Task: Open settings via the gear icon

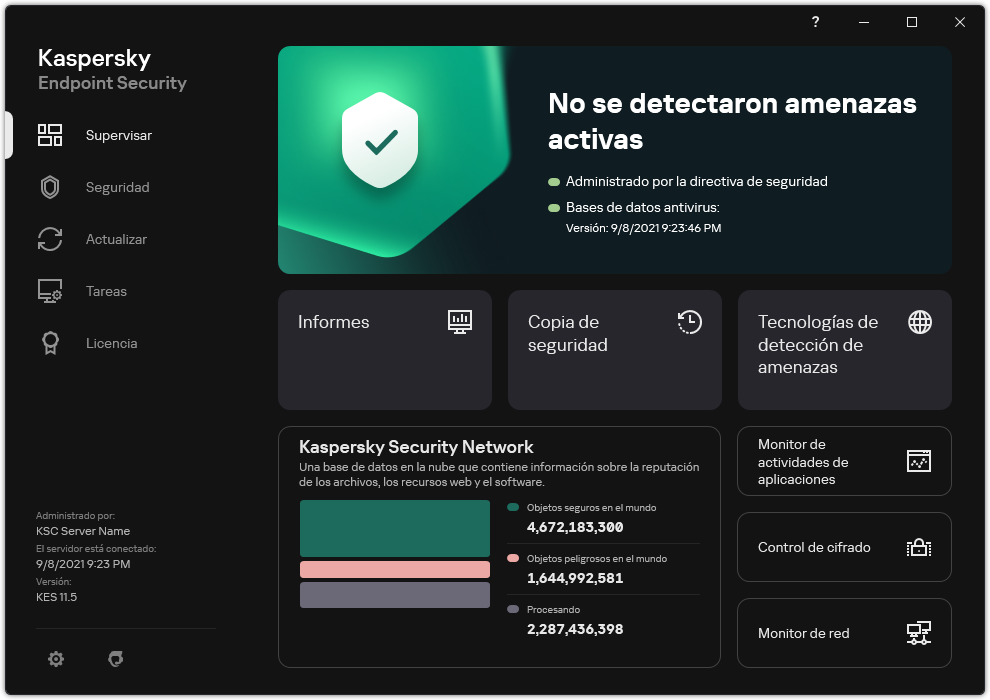Action: (56, 659)
